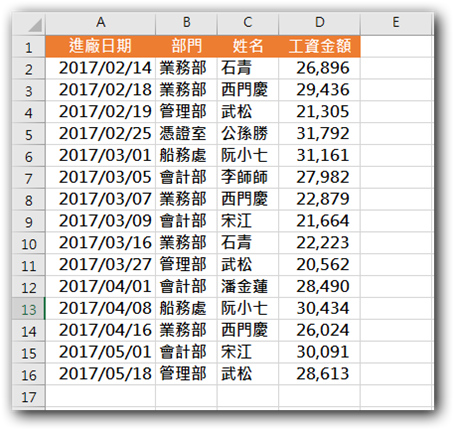Click 業務部 cell in row 2
This screenshot has height=430, width=454.
[186, 68]
